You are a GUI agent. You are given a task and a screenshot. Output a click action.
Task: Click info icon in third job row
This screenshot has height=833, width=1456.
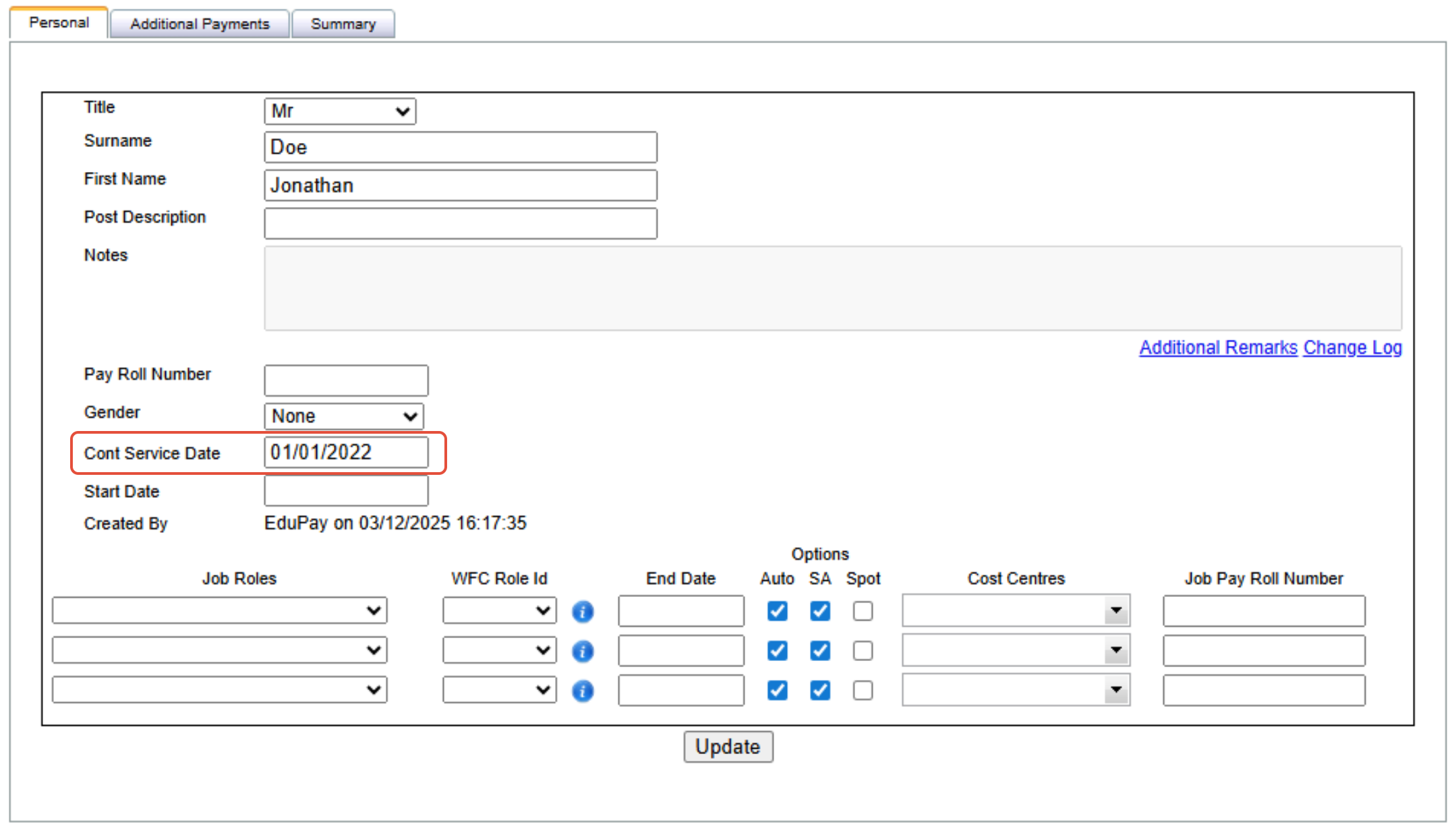pyautogui.click(x=583, y=691)
